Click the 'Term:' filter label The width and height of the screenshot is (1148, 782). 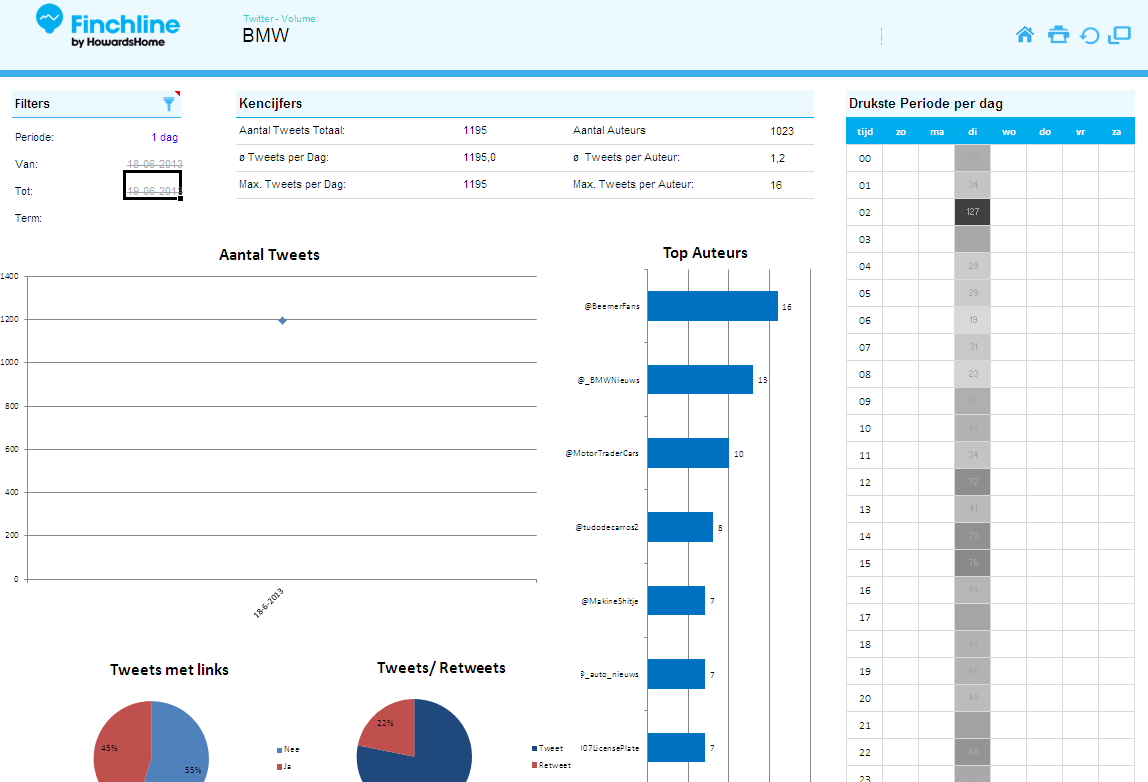click(x=29, y=218)
